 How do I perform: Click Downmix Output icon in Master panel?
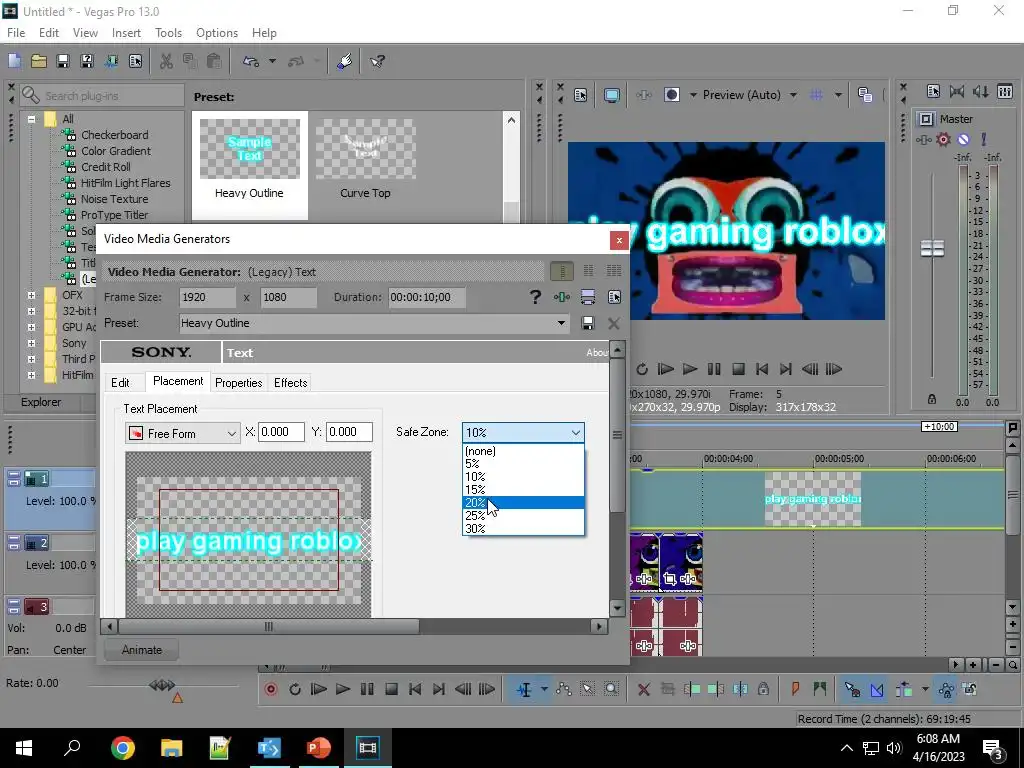(x=957, y=92)
